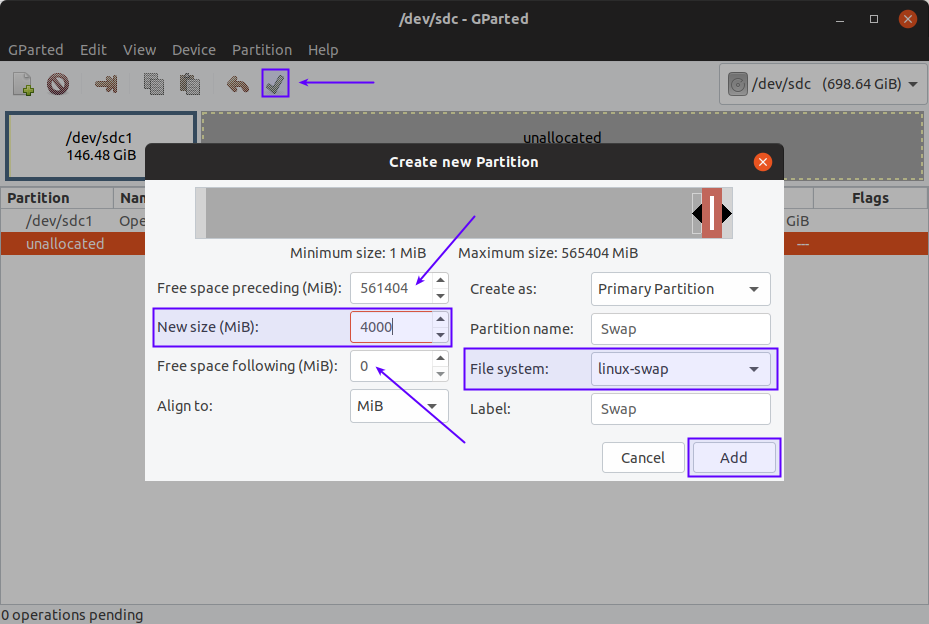The width and height of the screenshot is (929, 624).
Task: Open the Align to dropdown
Action: pos(399,407)
